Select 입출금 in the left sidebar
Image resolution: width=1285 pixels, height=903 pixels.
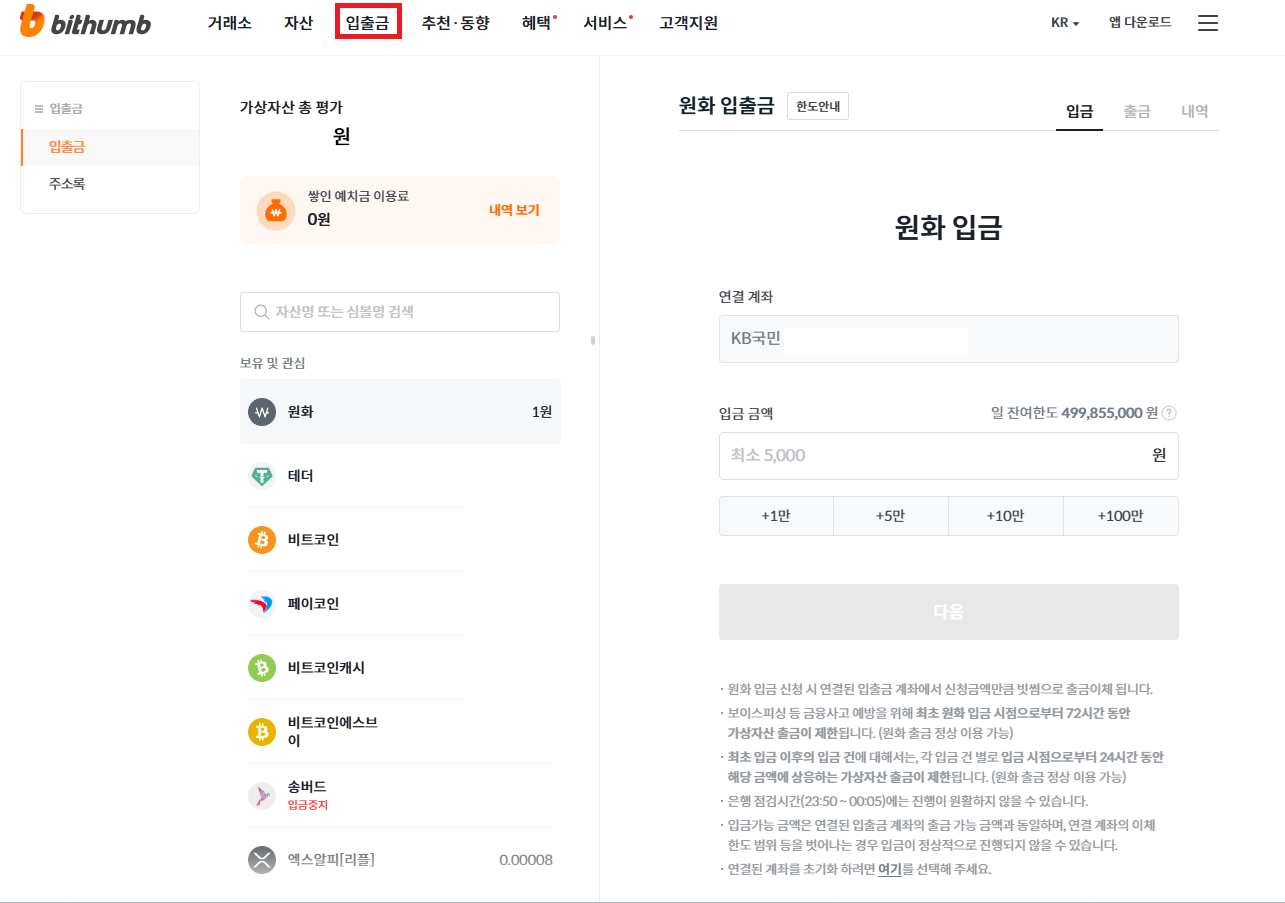tap(110, 147)
